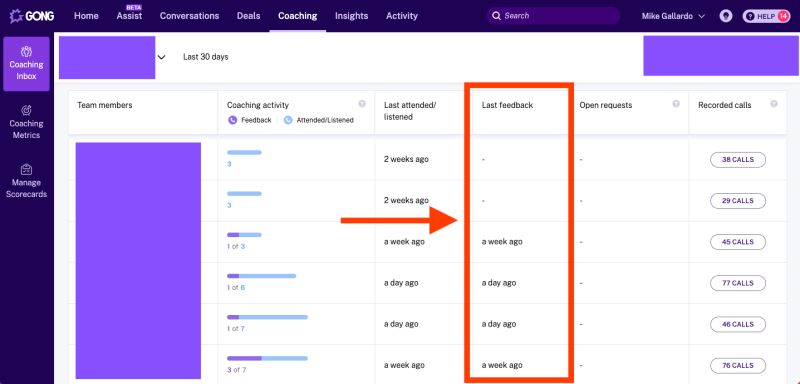Click the search magnifier icon
The width and height of the screenshot is (800, 384).
(x=496, y=16)
